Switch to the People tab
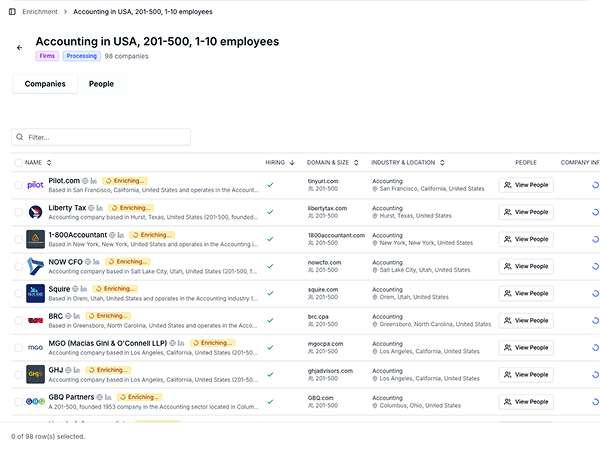The height and width of the screenshot is (450, 600). coord(101,84)
